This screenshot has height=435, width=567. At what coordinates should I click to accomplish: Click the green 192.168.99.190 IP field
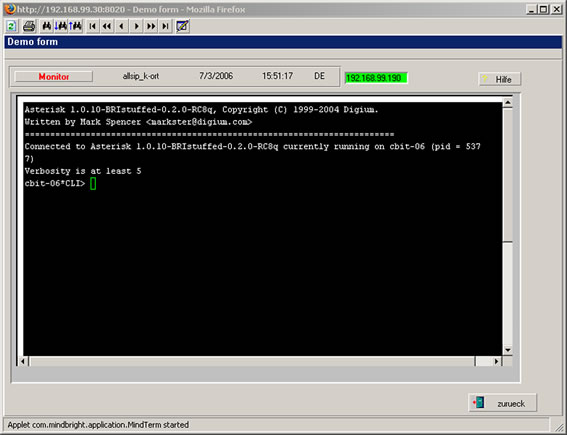tap(376, 78)
